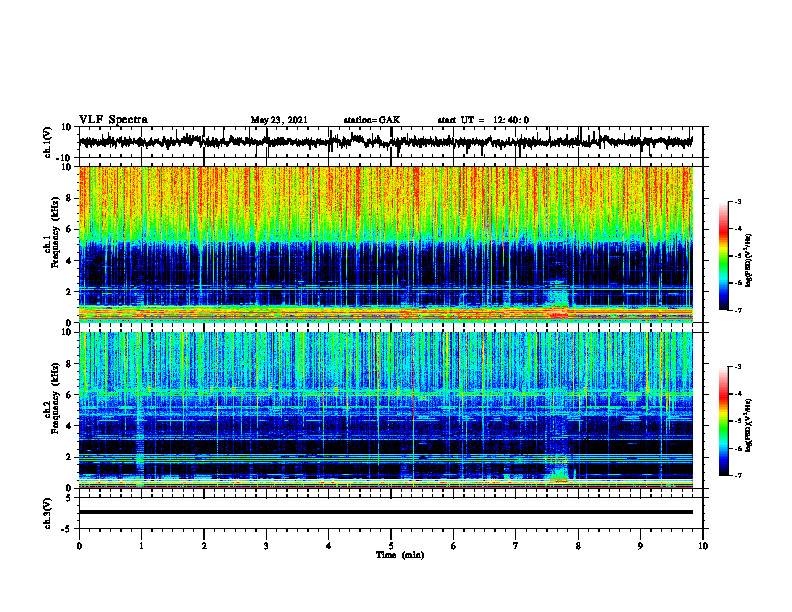Click time axis tick label "3"
The image size is (792, 612).
[x=266, y=546]
